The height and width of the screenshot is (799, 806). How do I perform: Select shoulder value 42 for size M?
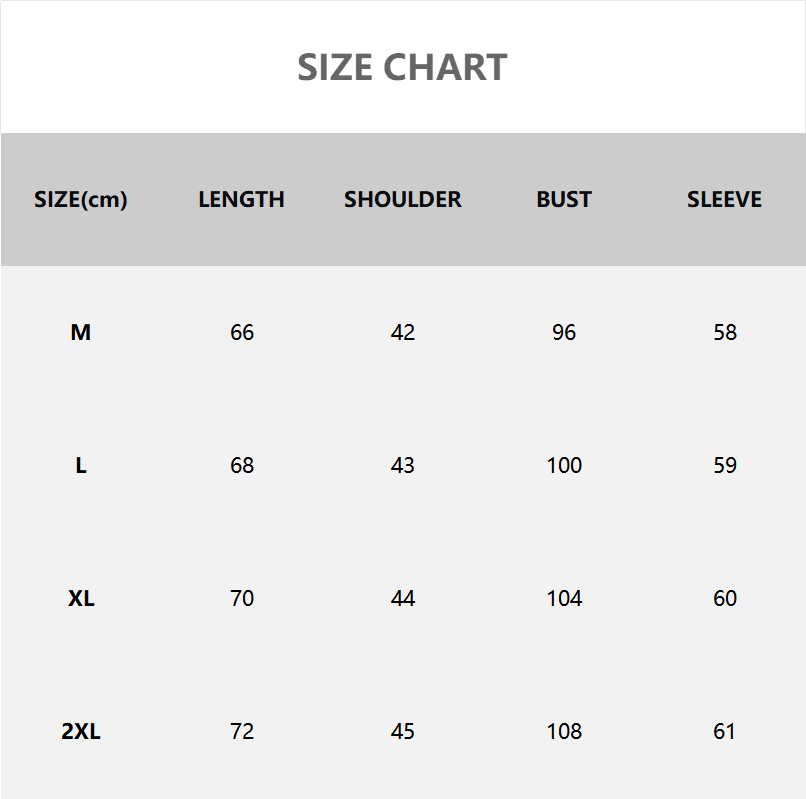click(x=403, y=332)
